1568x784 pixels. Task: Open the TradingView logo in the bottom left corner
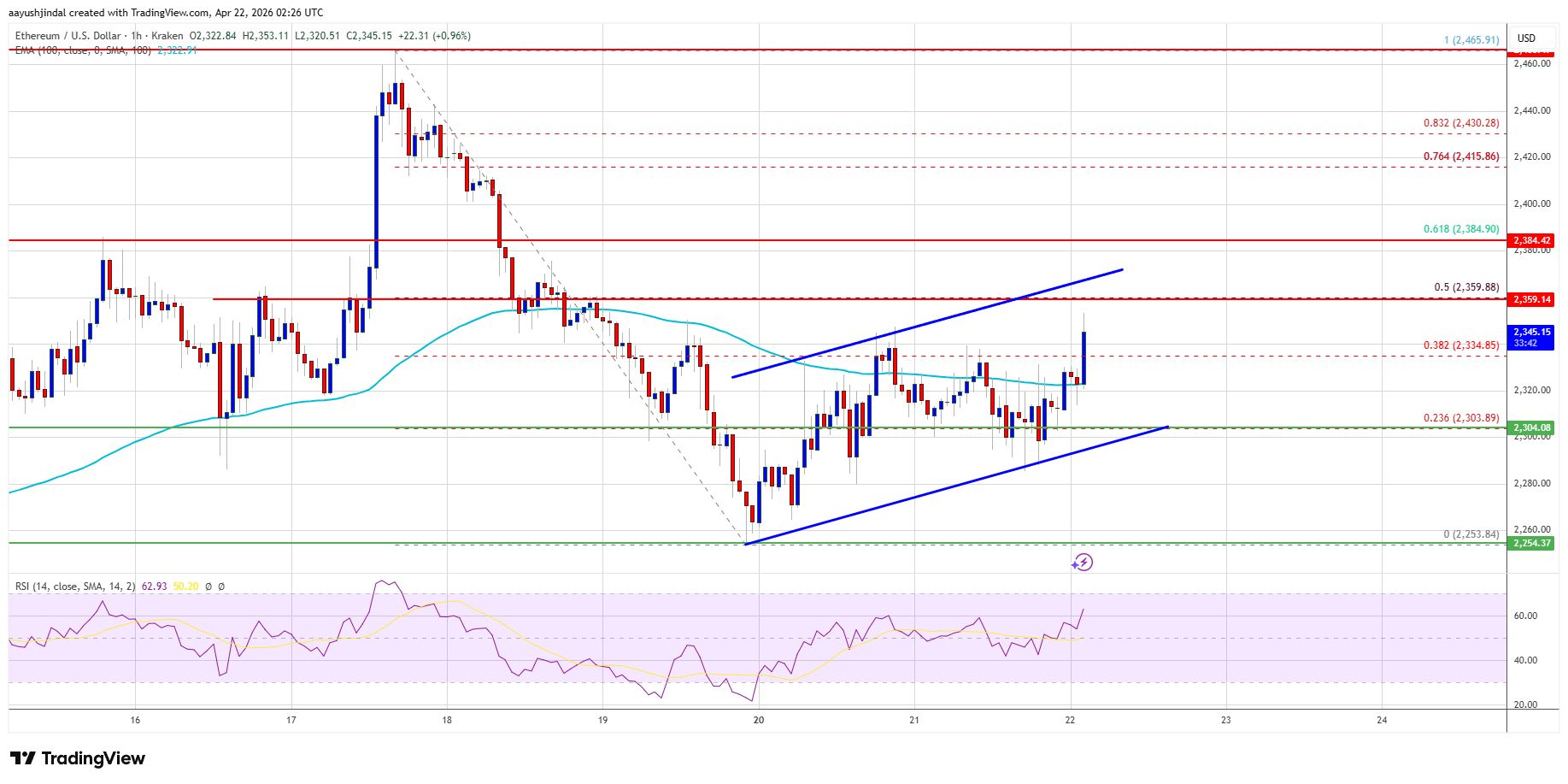[77, 758]
